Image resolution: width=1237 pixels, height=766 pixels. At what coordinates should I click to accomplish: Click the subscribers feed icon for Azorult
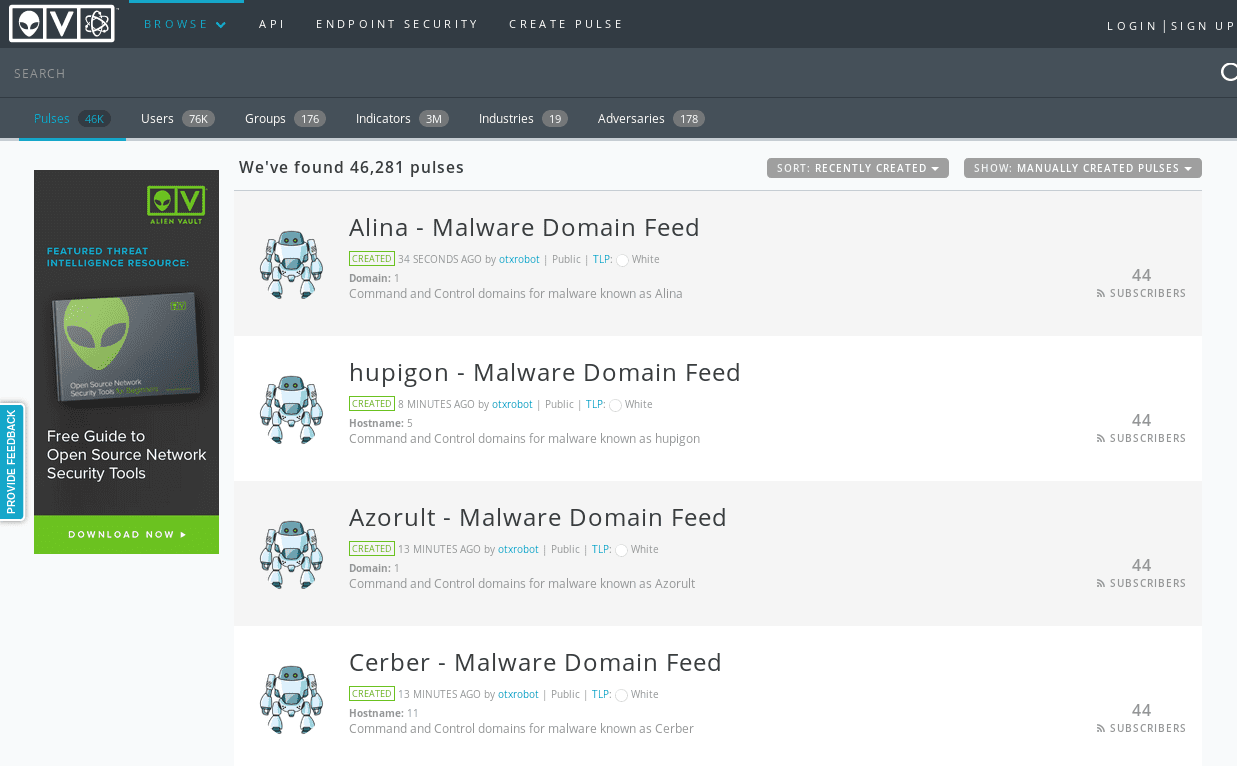(1101, 584)
